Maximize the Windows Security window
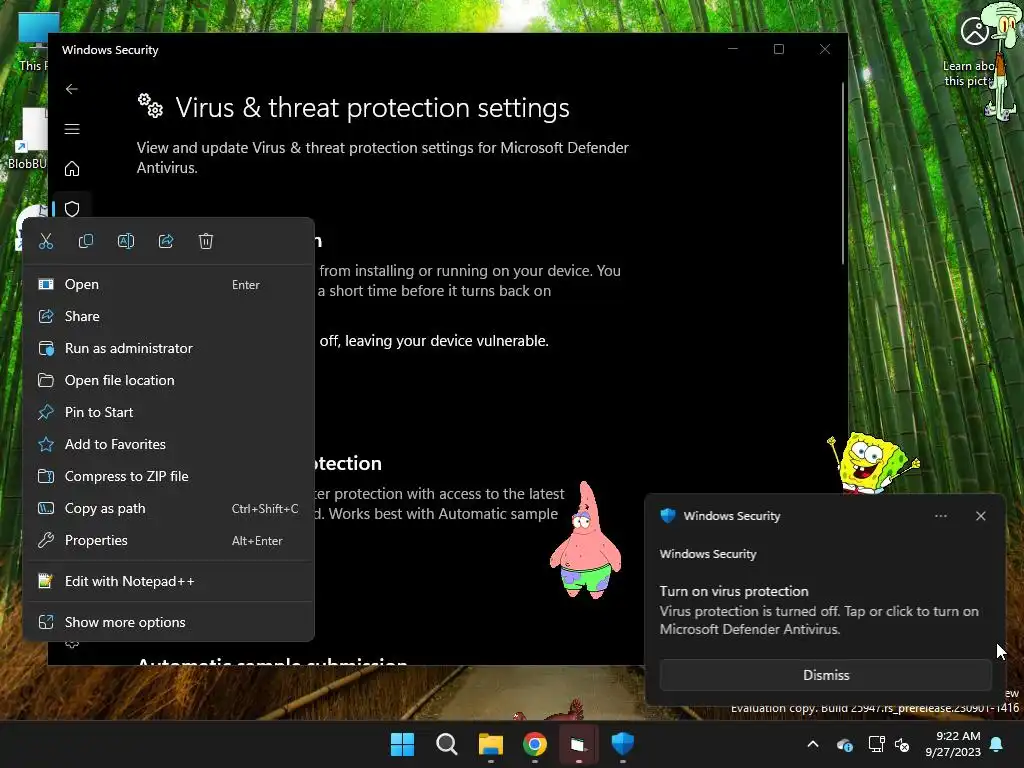 [778, 49]
